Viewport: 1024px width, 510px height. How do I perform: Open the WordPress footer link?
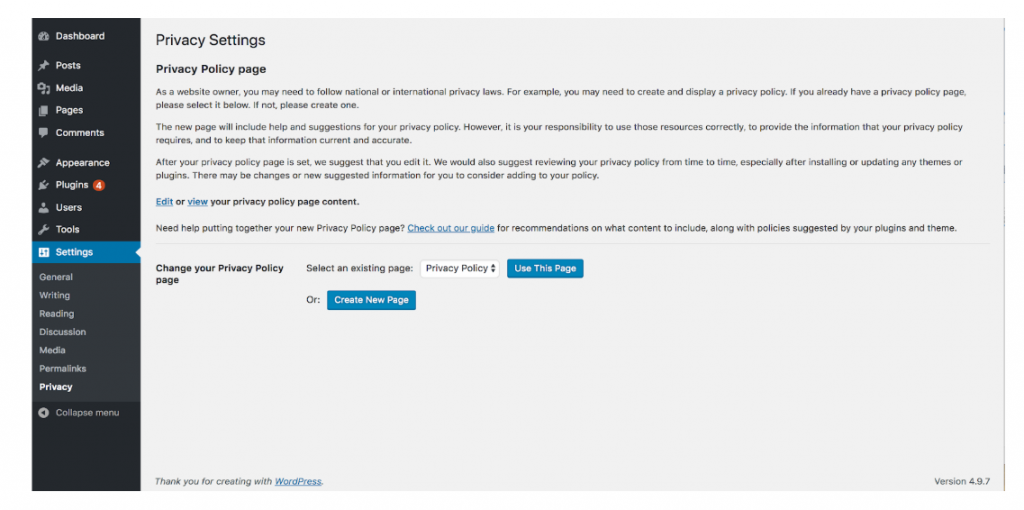pyautogui.click(x=298, y=481)
